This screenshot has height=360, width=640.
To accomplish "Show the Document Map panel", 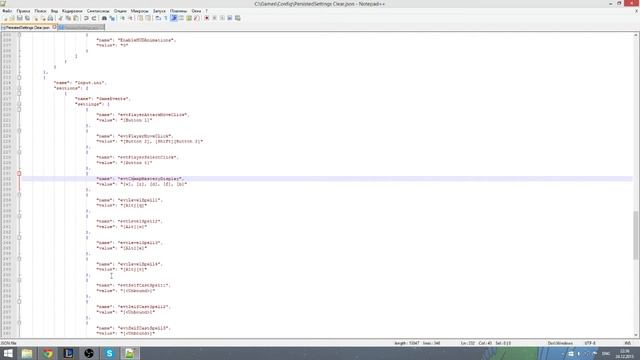I will point(189,18).
